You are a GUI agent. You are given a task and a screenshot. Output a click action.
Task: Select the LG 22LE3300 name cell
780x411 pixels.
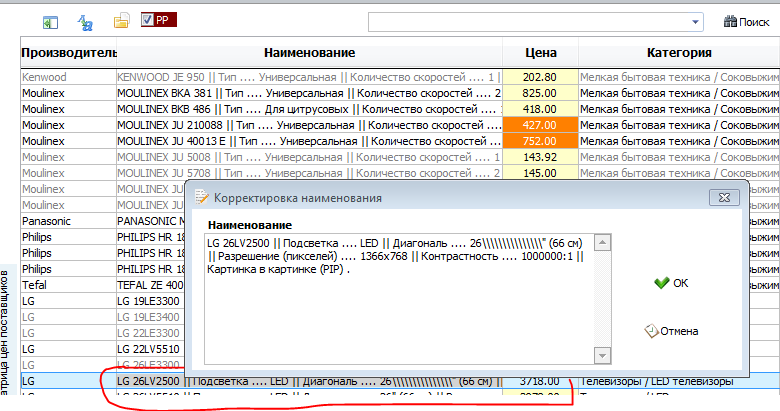pos(150,333)
